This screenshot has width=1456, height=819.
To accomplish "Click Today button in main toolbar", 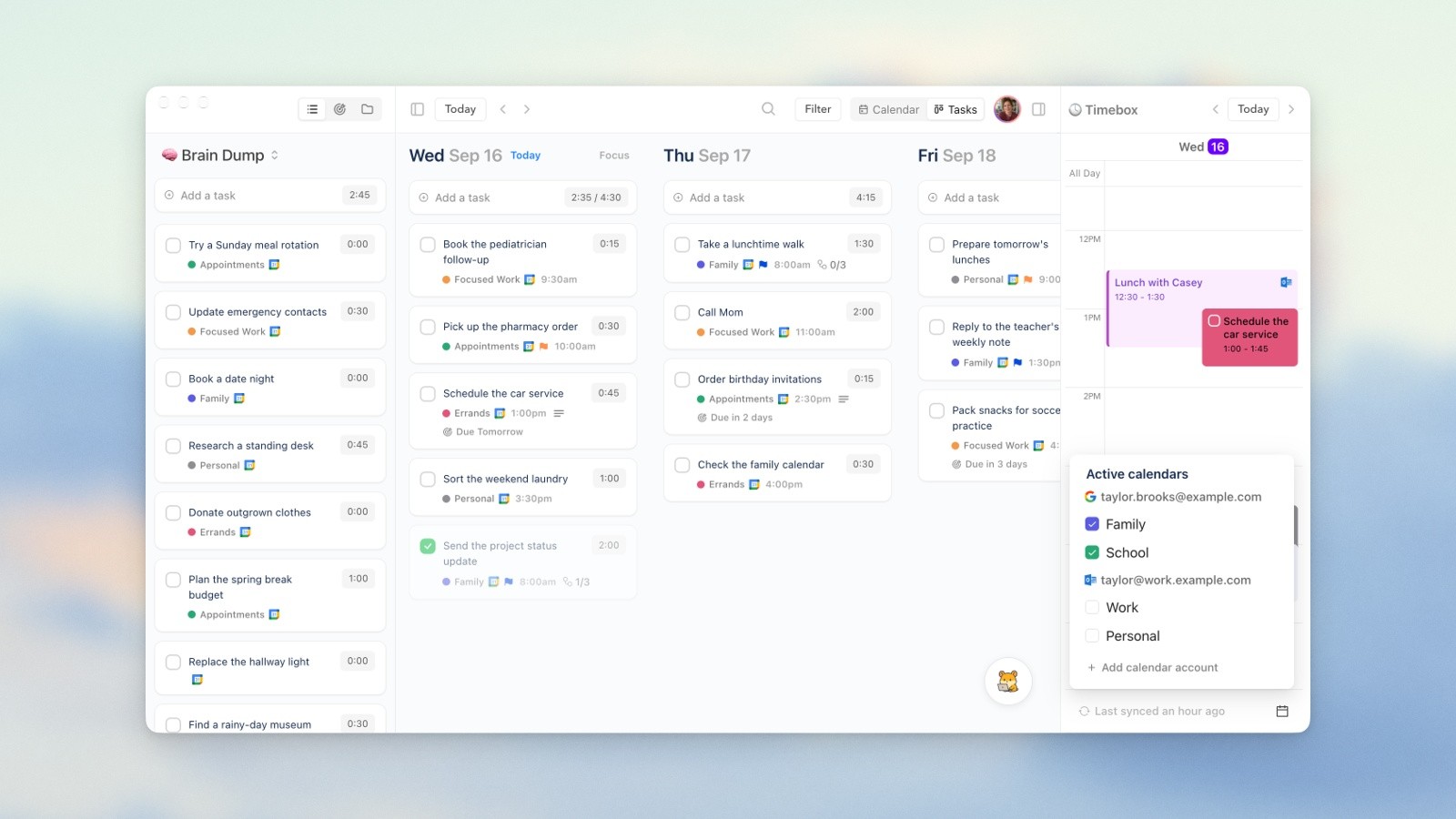I will 460,109.
